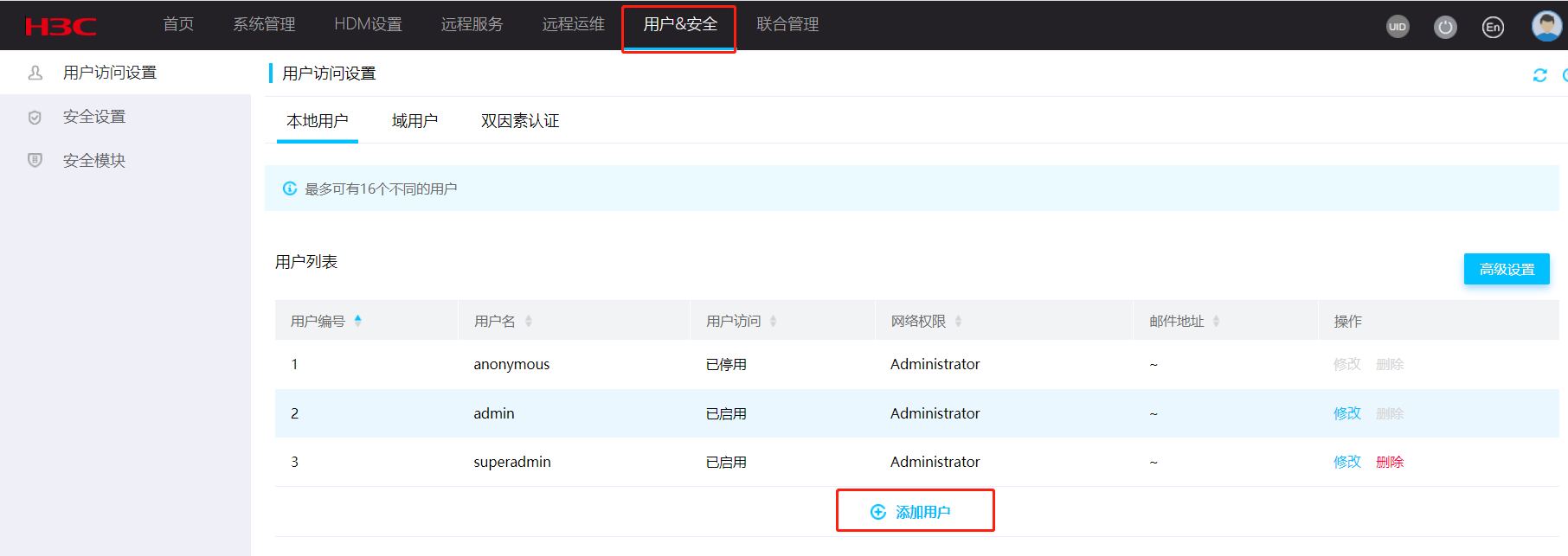The image size is (1568, 556).
Task: Click the security module sidebar icon
Action: click(35, 160)
